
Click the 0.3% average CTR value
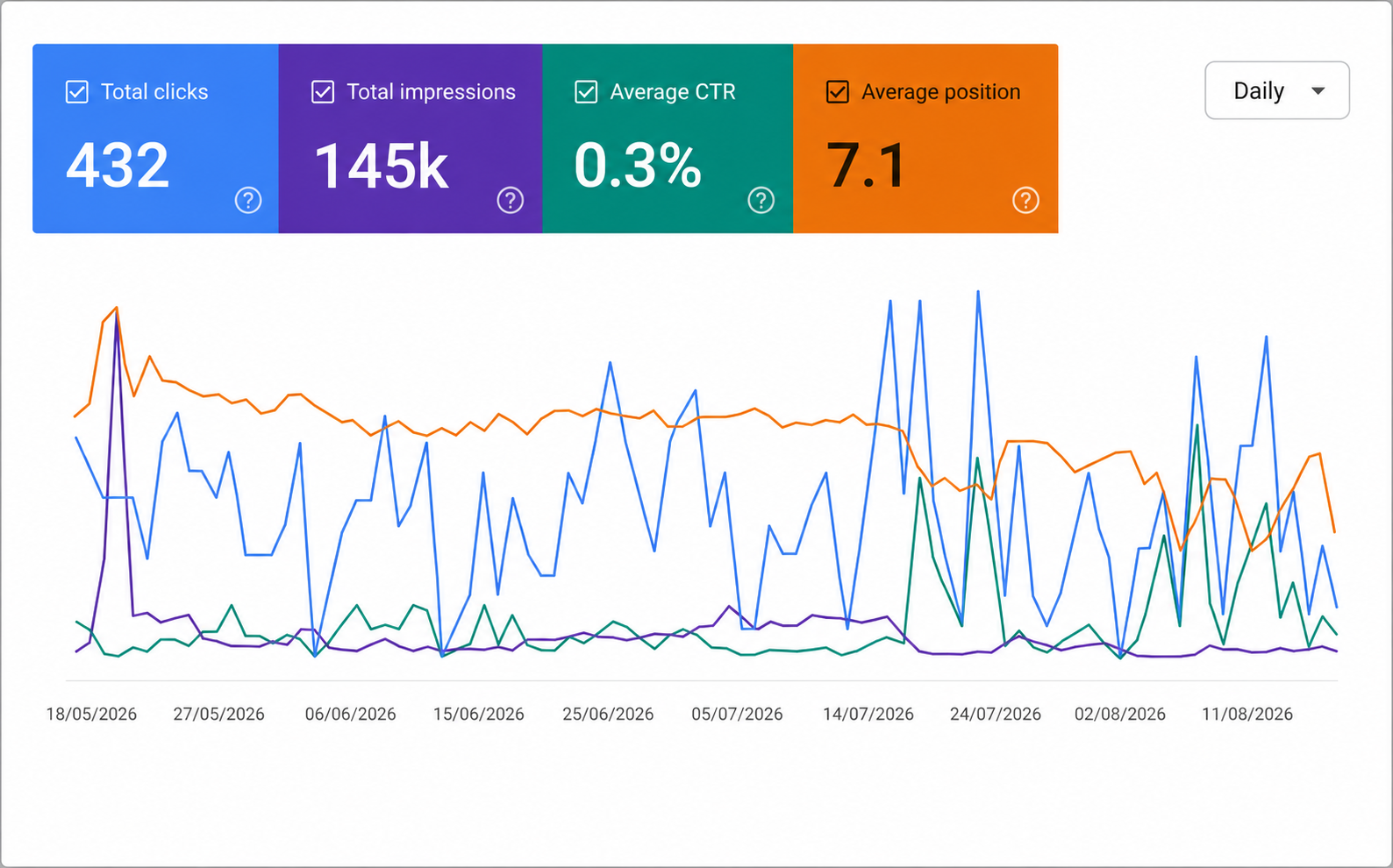click(638, 166)
